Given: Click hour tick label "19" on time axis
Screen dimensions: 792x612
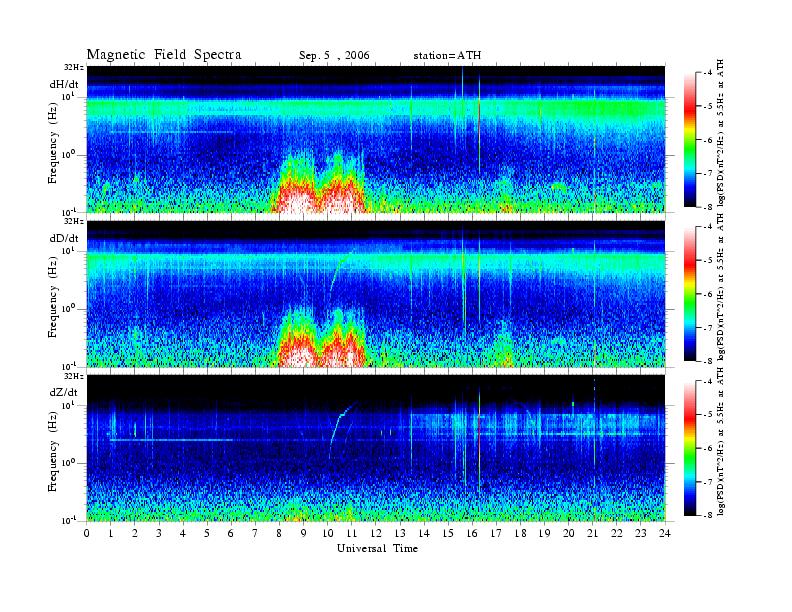Looking at the screenshot, I should point(544,533).
